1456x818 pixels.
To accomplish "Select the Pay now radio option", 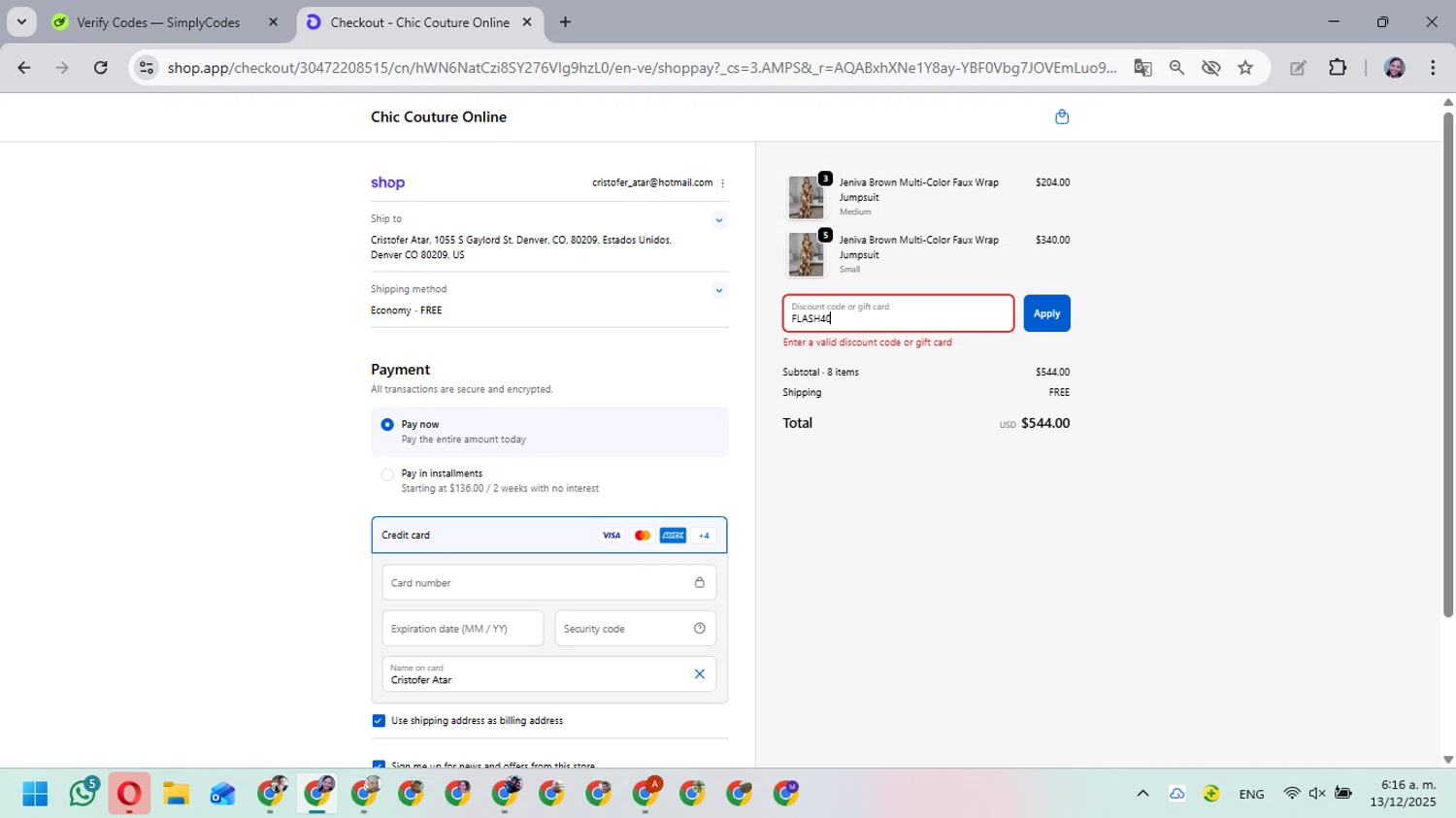I will [387, 425].
